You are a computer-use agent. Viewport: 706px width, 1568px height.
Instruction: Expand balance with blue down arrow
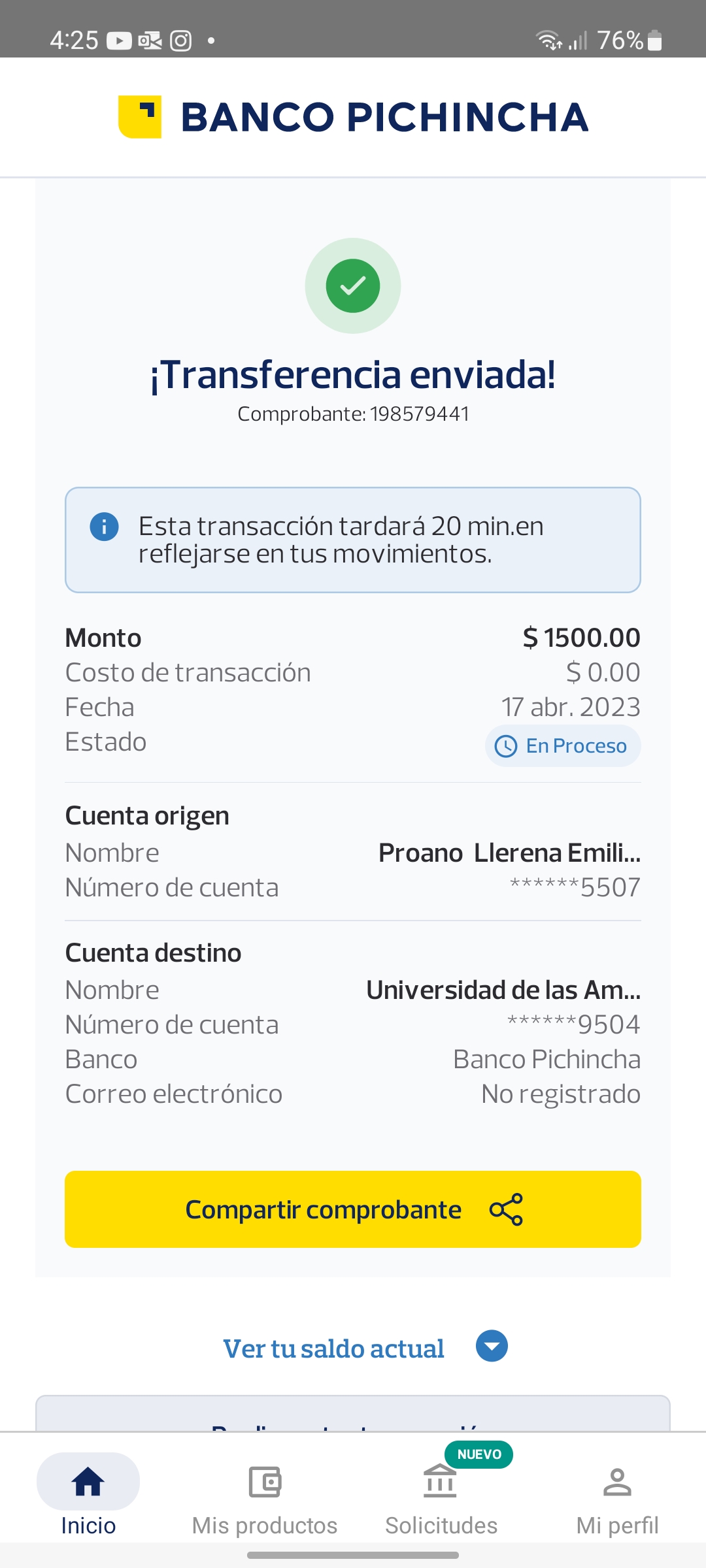point(492,1346)
